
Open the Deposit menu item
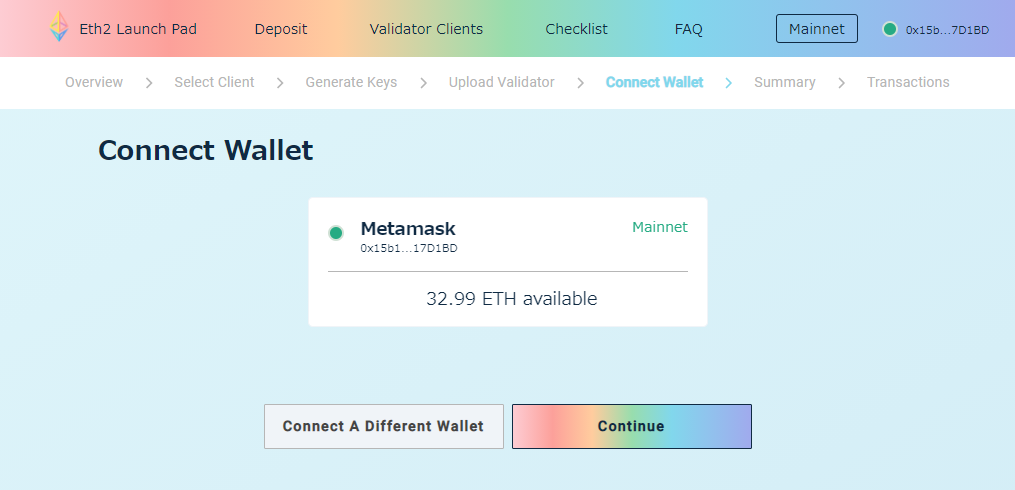coord(281,29)
